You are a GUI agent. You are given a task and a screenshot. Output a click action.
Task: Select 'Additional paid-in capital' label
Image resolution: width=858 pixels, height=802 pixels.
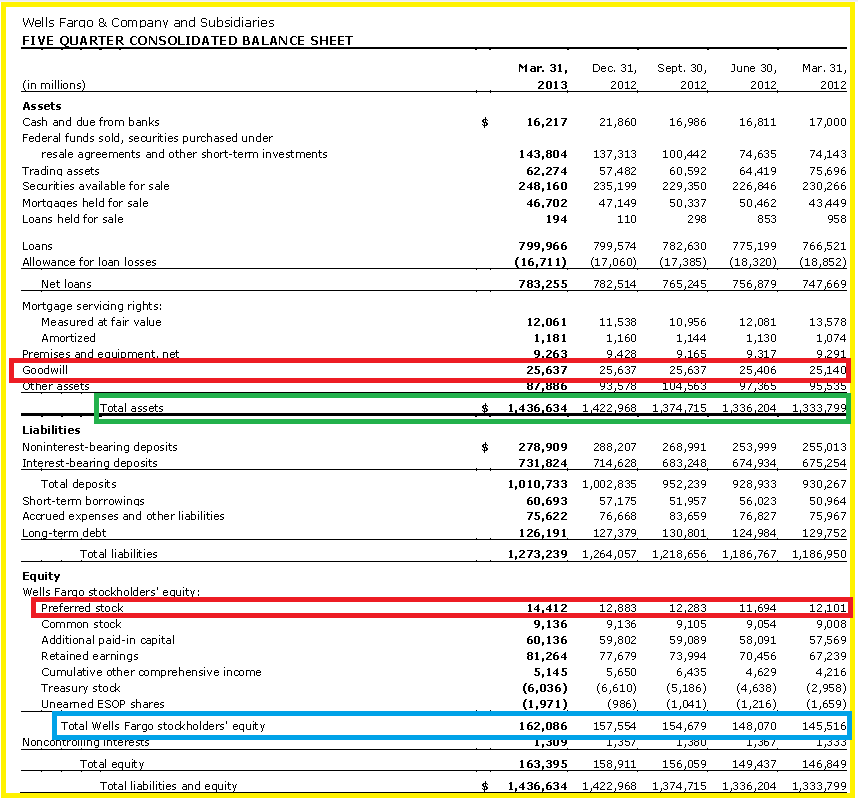point(108,640)
